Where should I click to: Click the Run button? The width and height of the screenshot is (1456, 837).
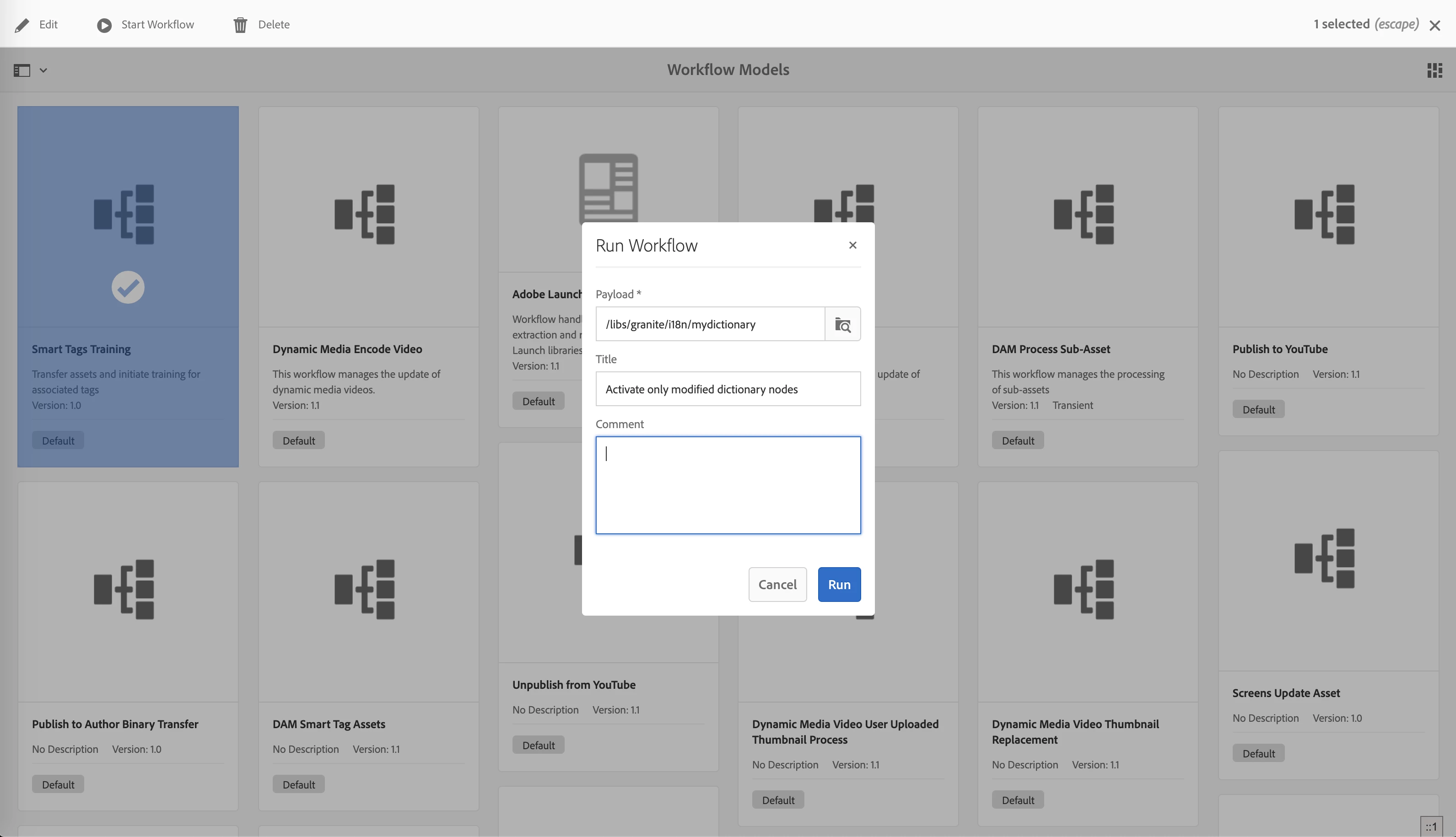839,584
